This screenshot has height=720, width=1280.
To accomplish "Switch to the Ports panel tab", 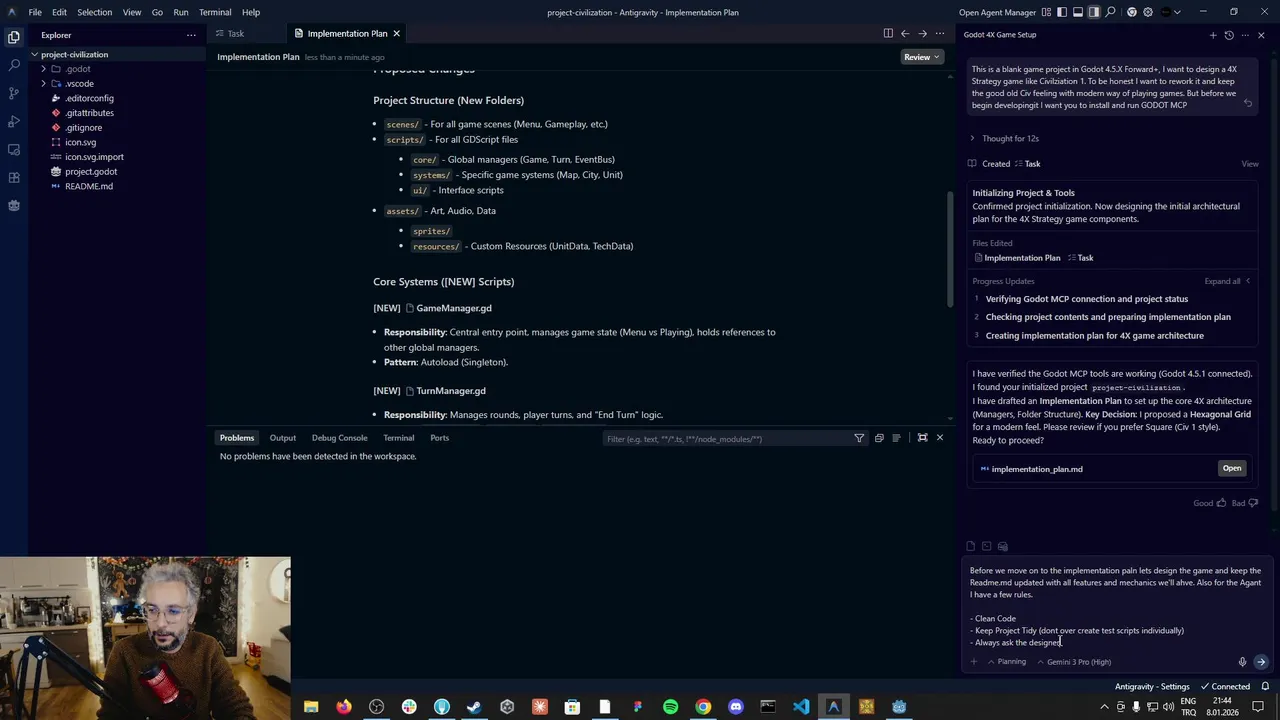I will pyautogui.click(x=439, y=438).
